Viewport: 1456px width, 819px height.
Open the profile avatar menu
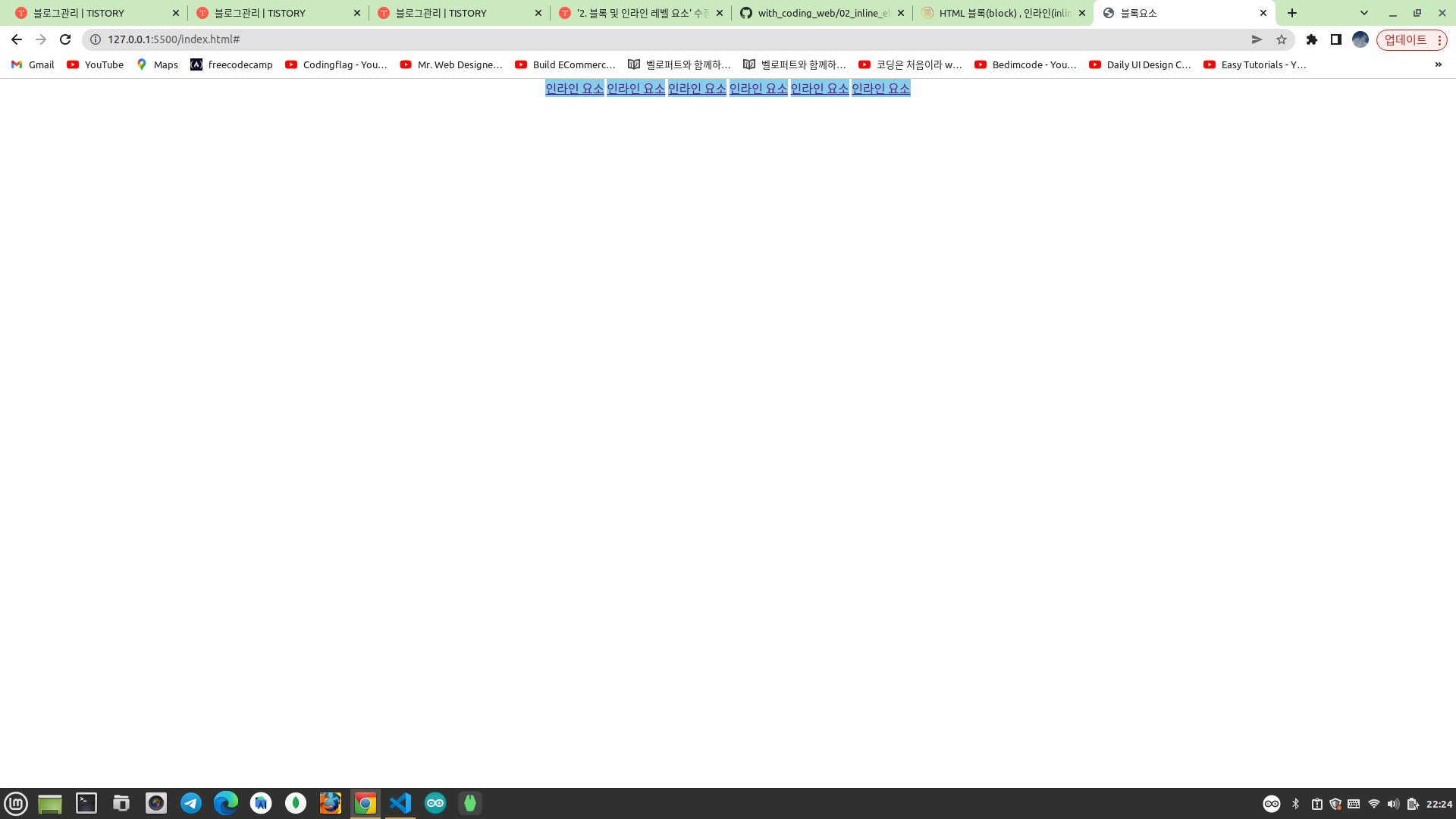tap(1360, 39)
